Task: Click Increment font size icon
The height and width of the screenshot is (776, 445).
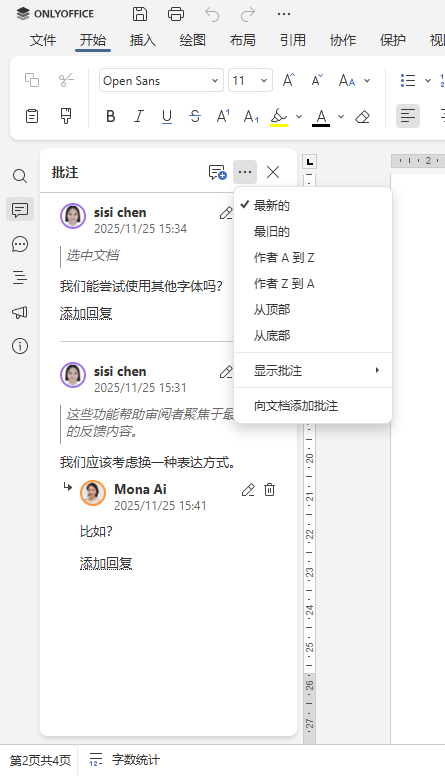Action: [289, 80]
